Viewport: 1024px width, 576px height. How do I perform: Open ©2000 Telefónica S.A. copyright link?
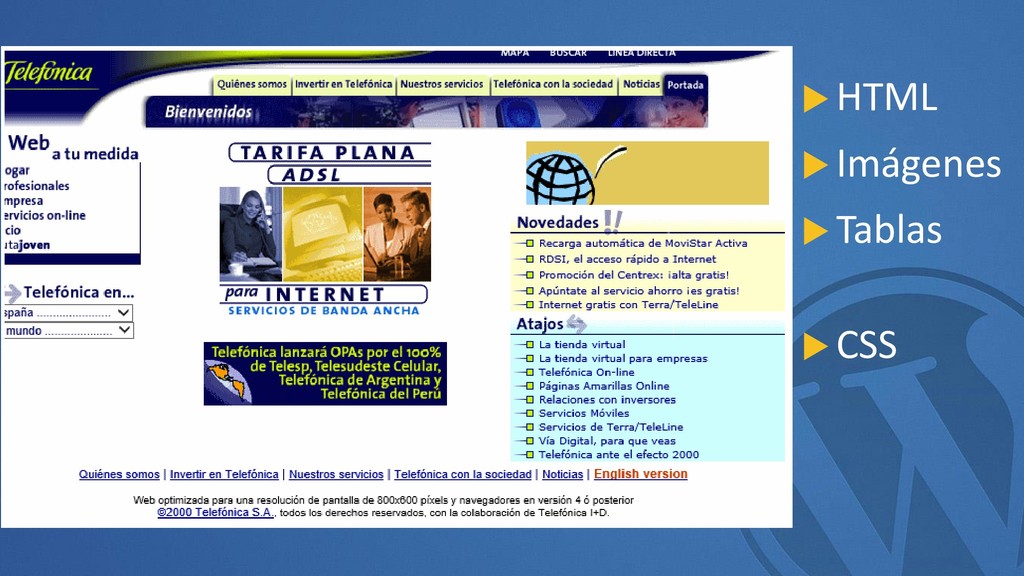pyautogui.click(x=216, y=513)
